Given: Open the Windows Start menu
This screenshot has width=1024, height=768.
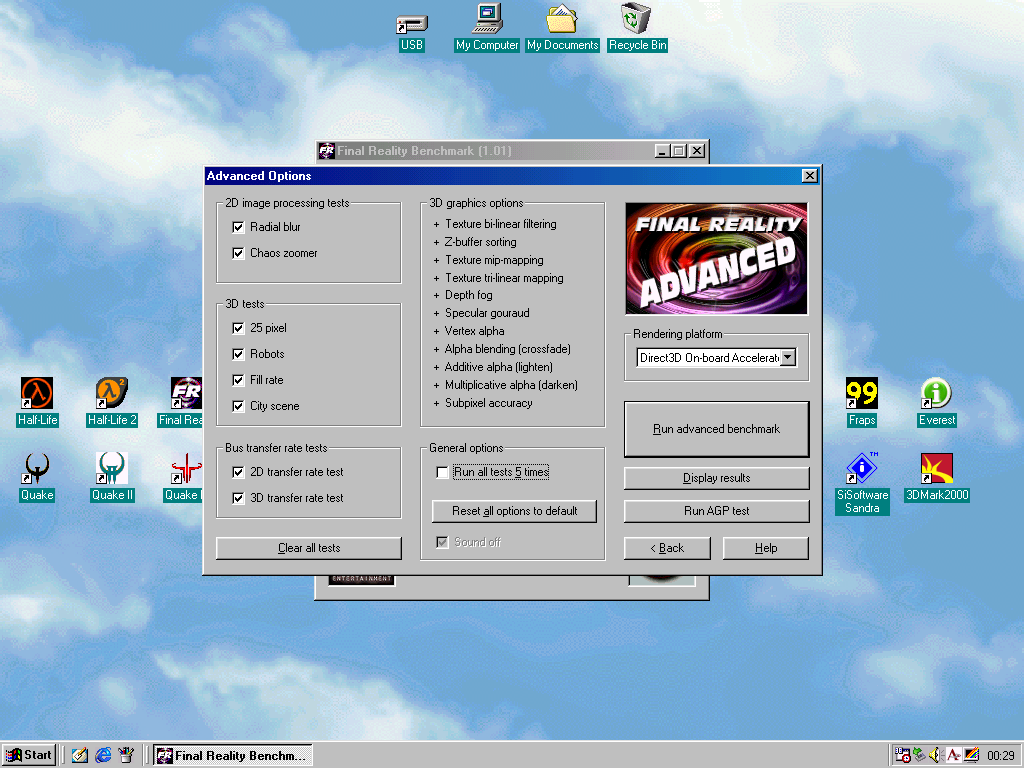Looking at the screenshot, I should (x=29, y=755).
